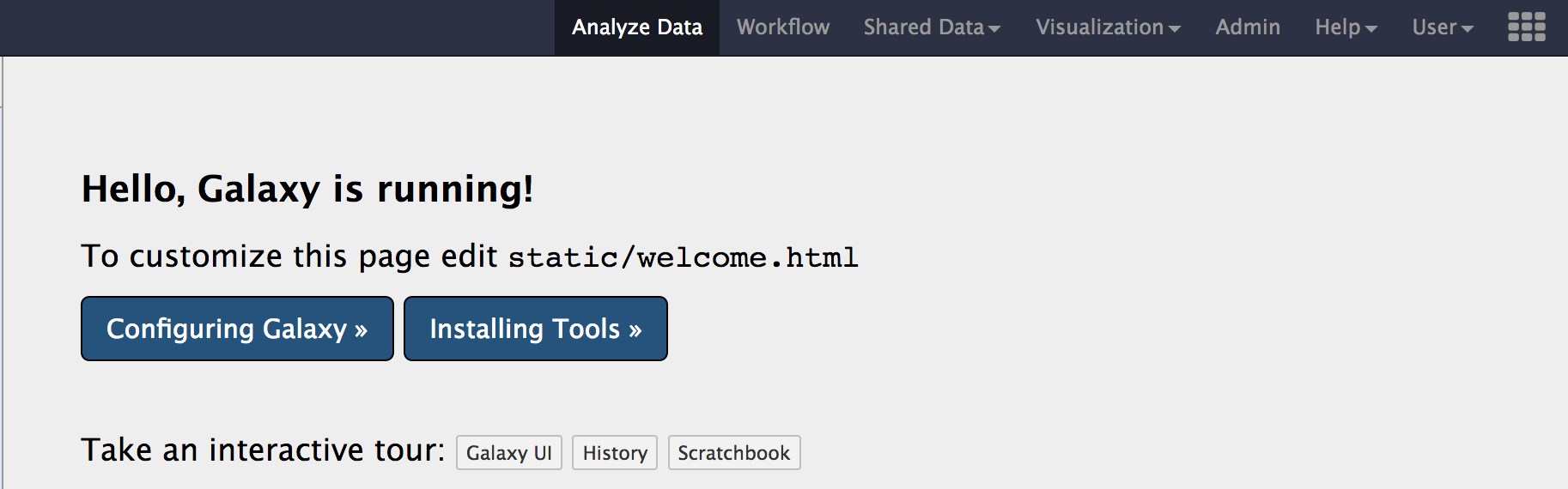Click the "Hello, Galaxy is running!" heading
Screen dimensions: 1568x489
[x=307, y=189]
